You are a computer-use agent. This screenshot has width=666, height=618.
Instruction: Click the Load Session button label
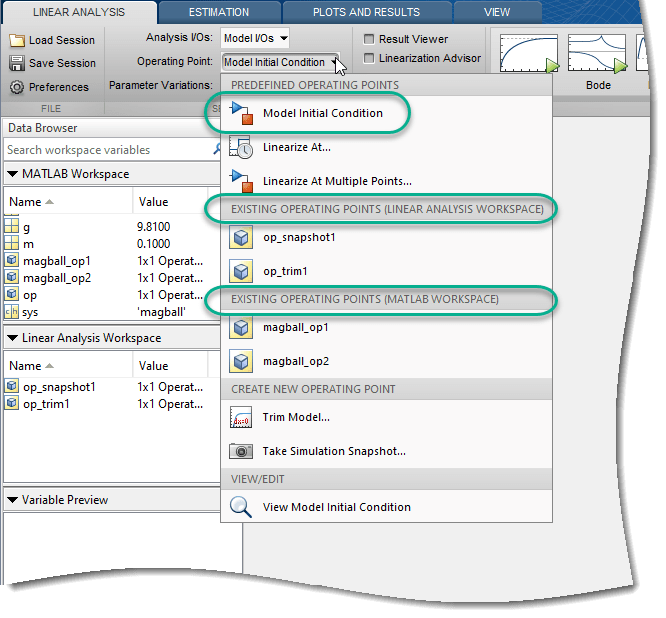[62, 40]
